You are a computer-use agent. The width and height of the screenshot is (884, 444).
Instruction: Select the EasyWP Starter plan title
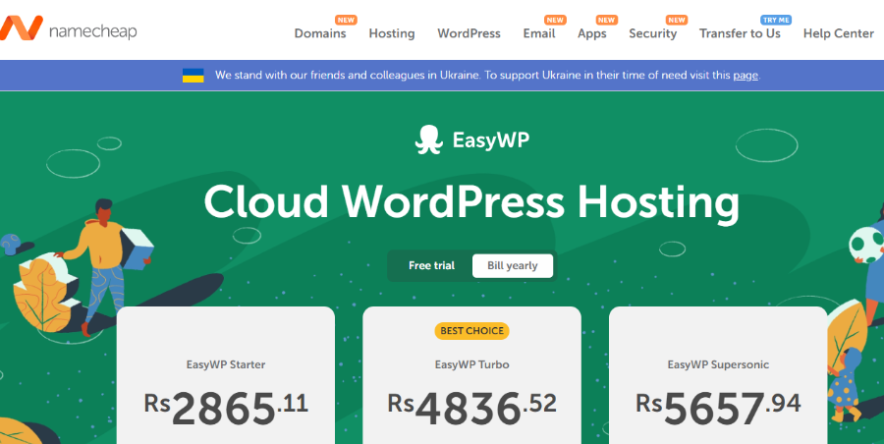226,365
